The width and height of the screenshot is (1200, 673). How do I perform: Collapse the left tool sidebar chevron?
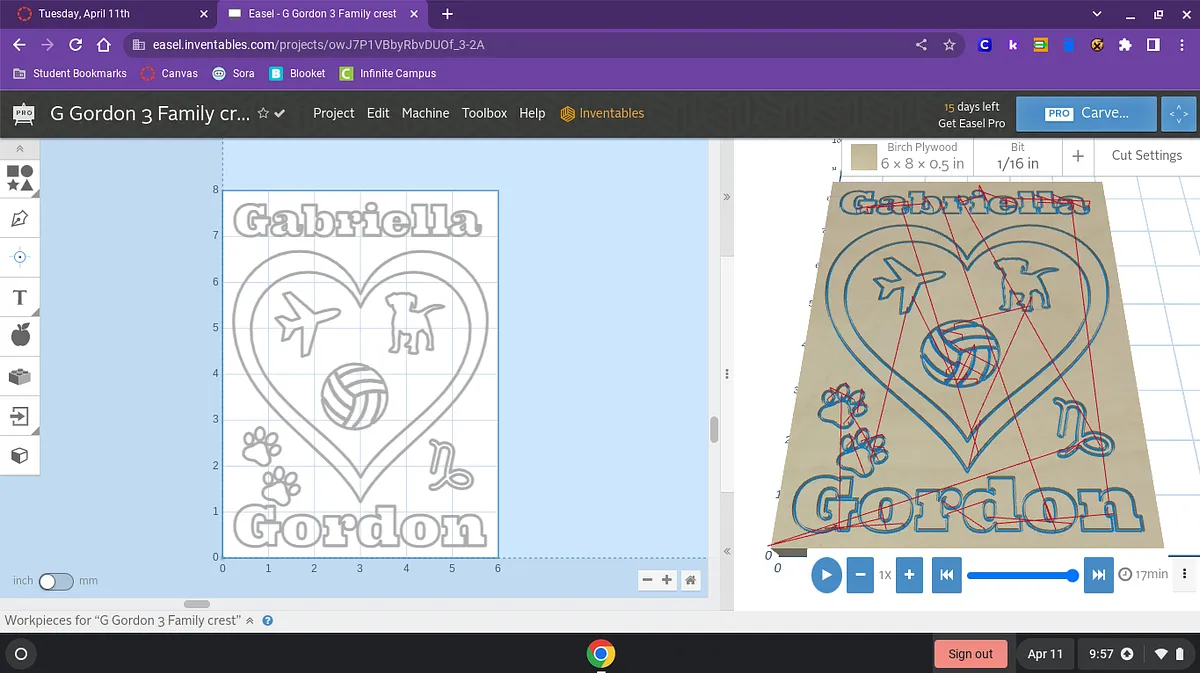coord(20,149)
